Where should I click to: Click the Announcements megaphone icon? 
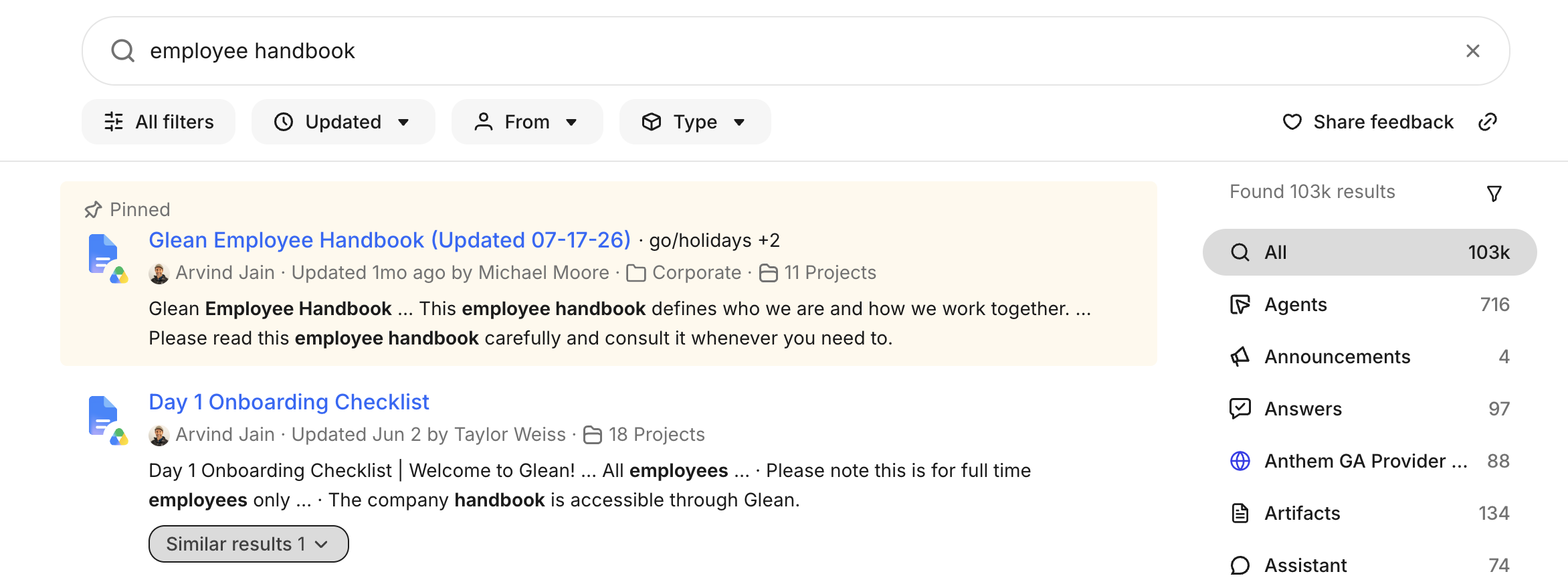tap(1240, 357)
